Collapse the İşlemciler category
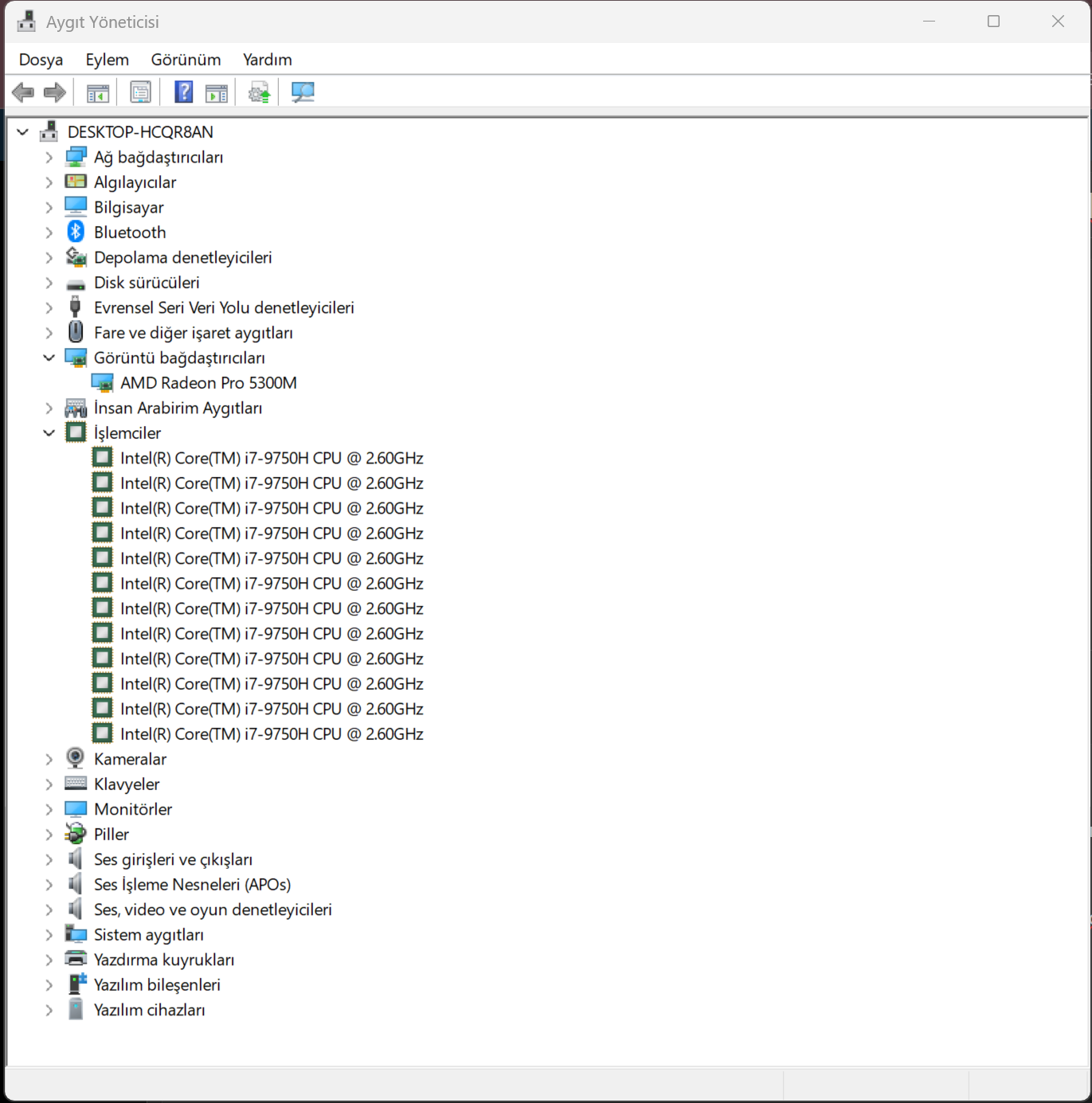This screenshot has height=1103, width=1092. click(x=49, y=433)
